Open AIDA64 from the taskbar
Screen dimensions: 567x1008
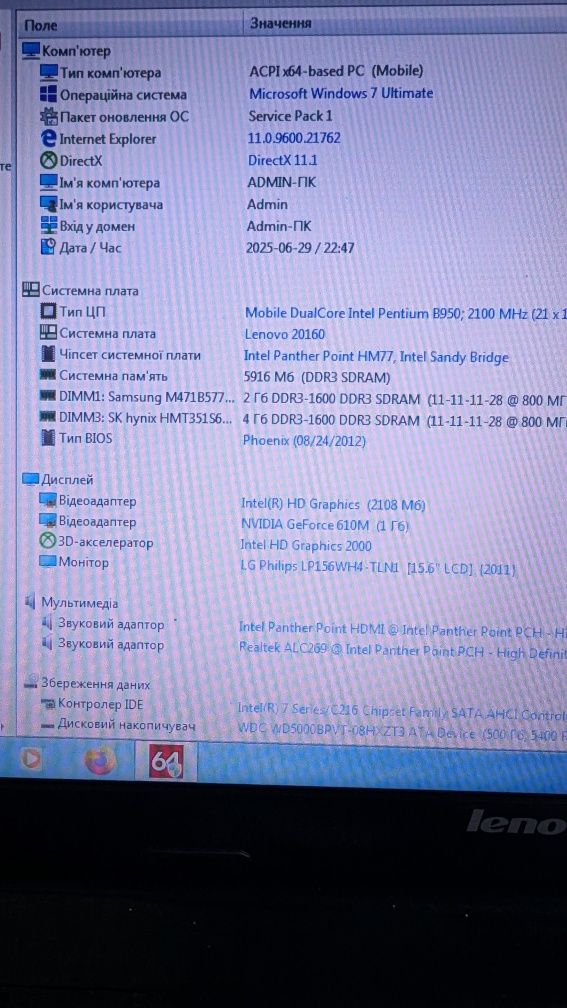click(166, 761)
